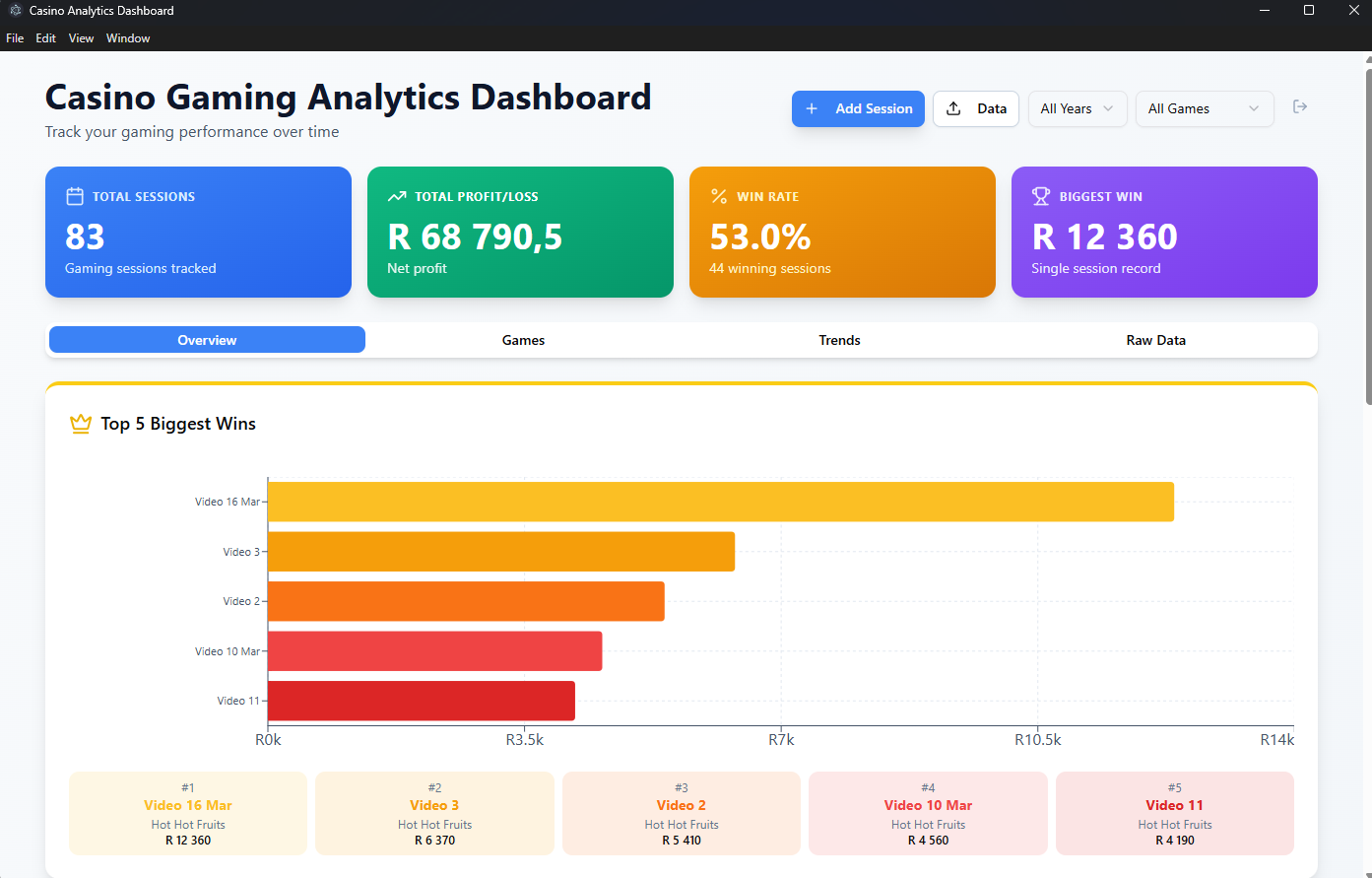This screenshot has width=1372, height=878.
Task: Click the R3.5k axis label
Action: (525, 740)
